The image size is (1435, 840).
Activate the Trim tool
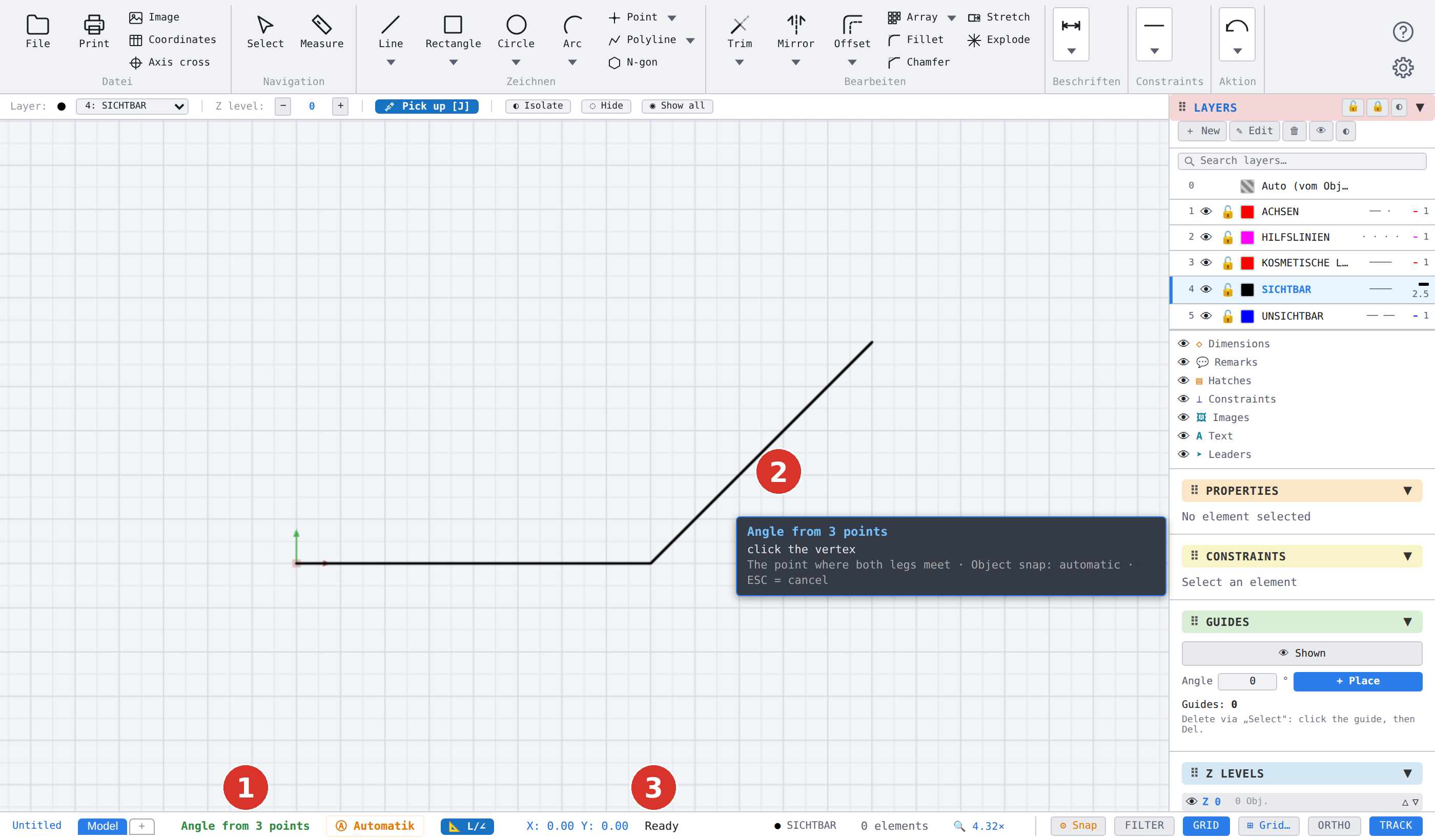point(739,31)
